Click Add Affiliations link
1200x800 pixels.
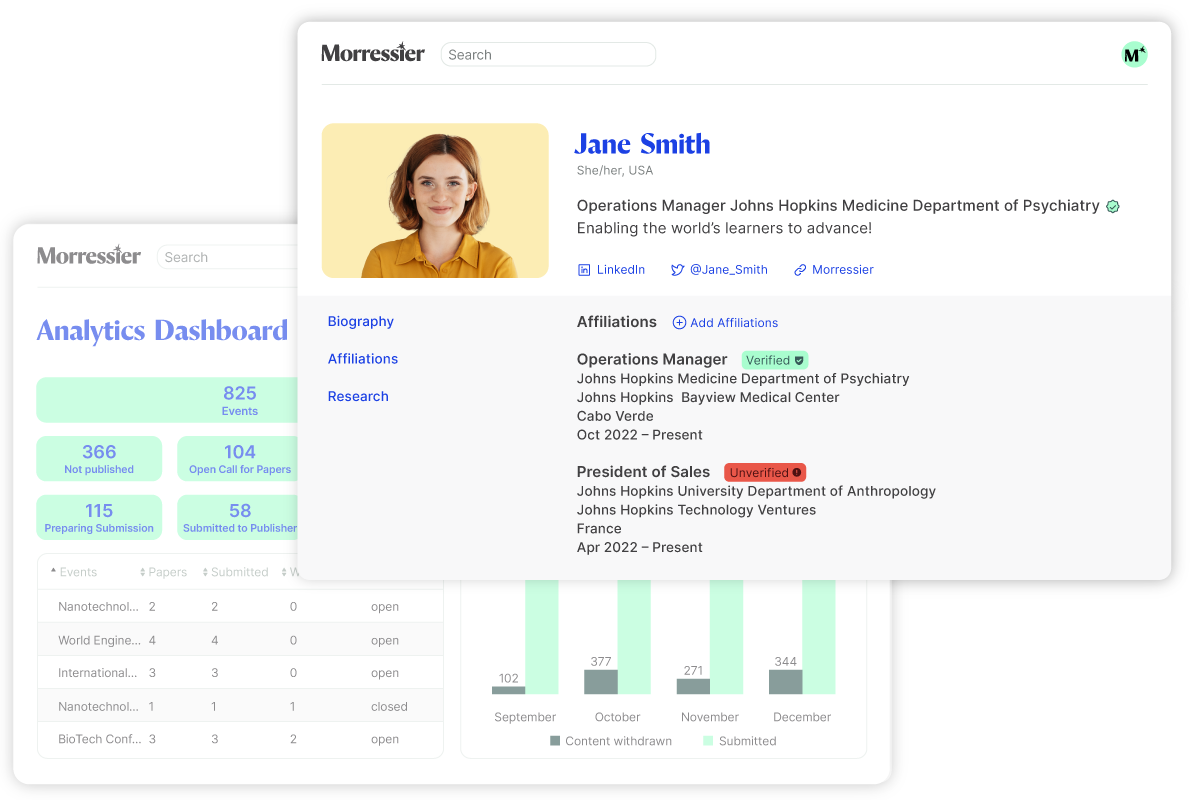(734, 323)
